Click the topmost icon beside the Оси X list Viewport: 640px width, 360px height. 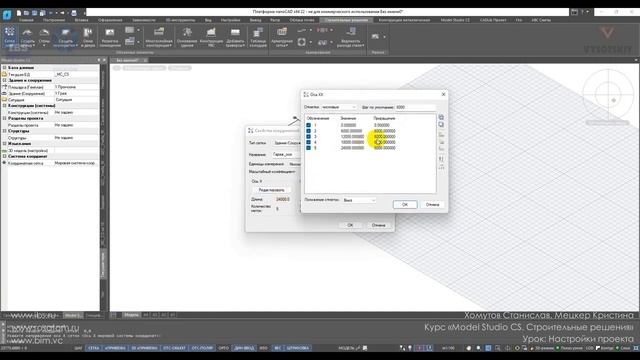pyautogui.click(x=441, y=117)
